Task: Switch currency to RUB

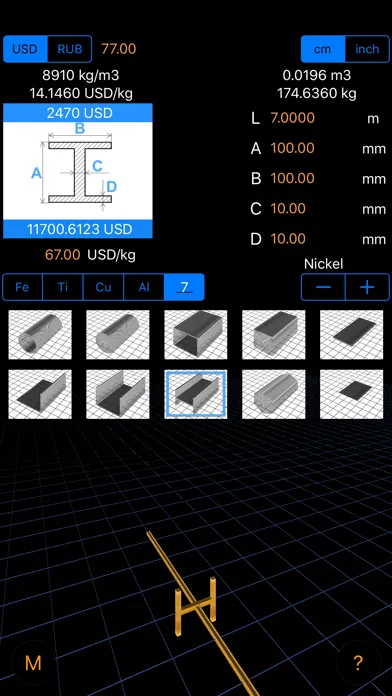Action: coord(70,49)
